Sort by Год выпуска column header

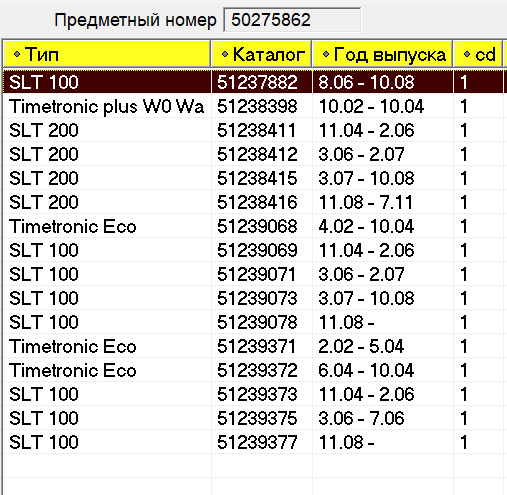click(x=382, y=54)
